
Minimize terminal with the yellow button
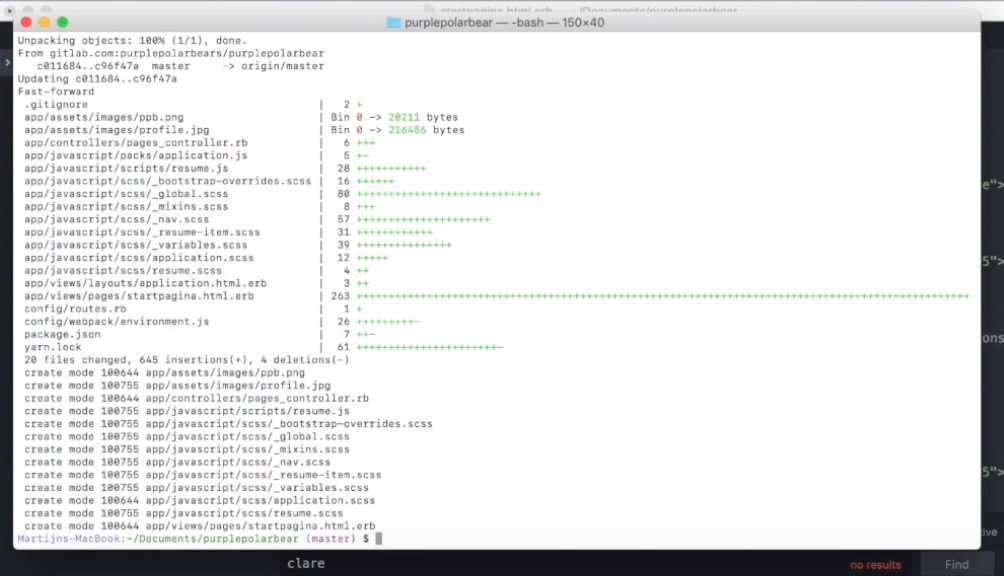click(x=44, y=22)
